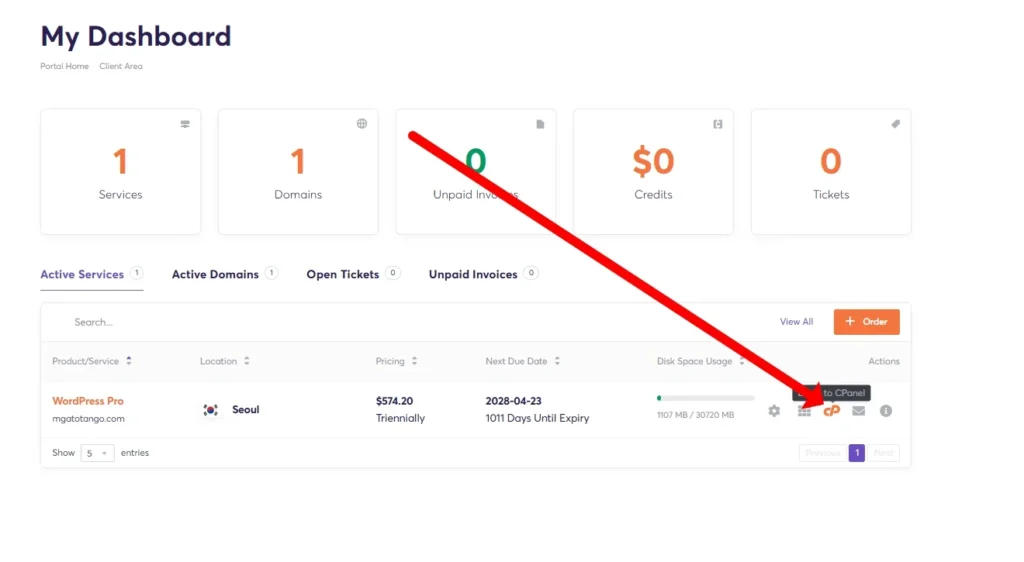Open the View All link
Viewport: 1024px width, 562px height.
796,322
